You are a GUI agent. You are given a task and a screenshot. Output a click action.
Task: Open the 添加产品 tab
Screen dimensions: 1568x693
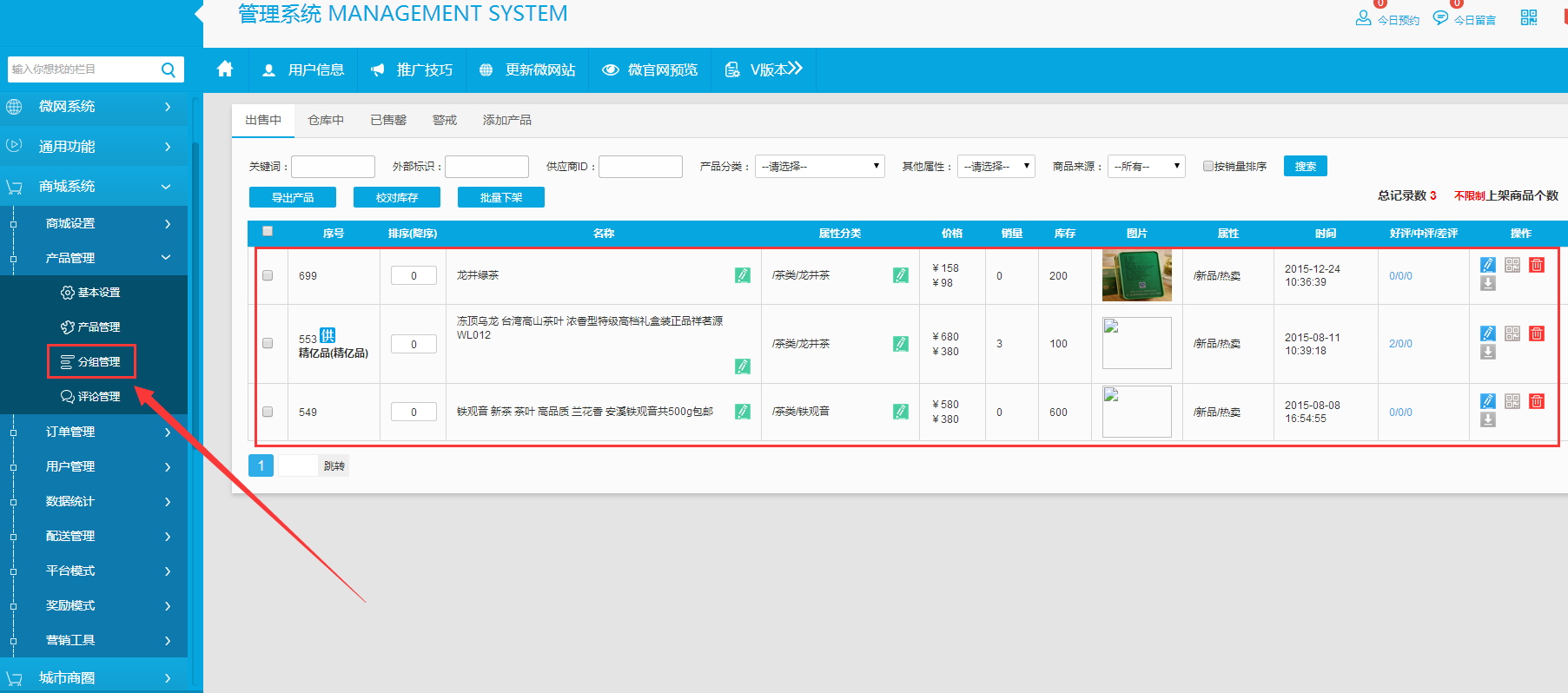click(x=506, y=120)
